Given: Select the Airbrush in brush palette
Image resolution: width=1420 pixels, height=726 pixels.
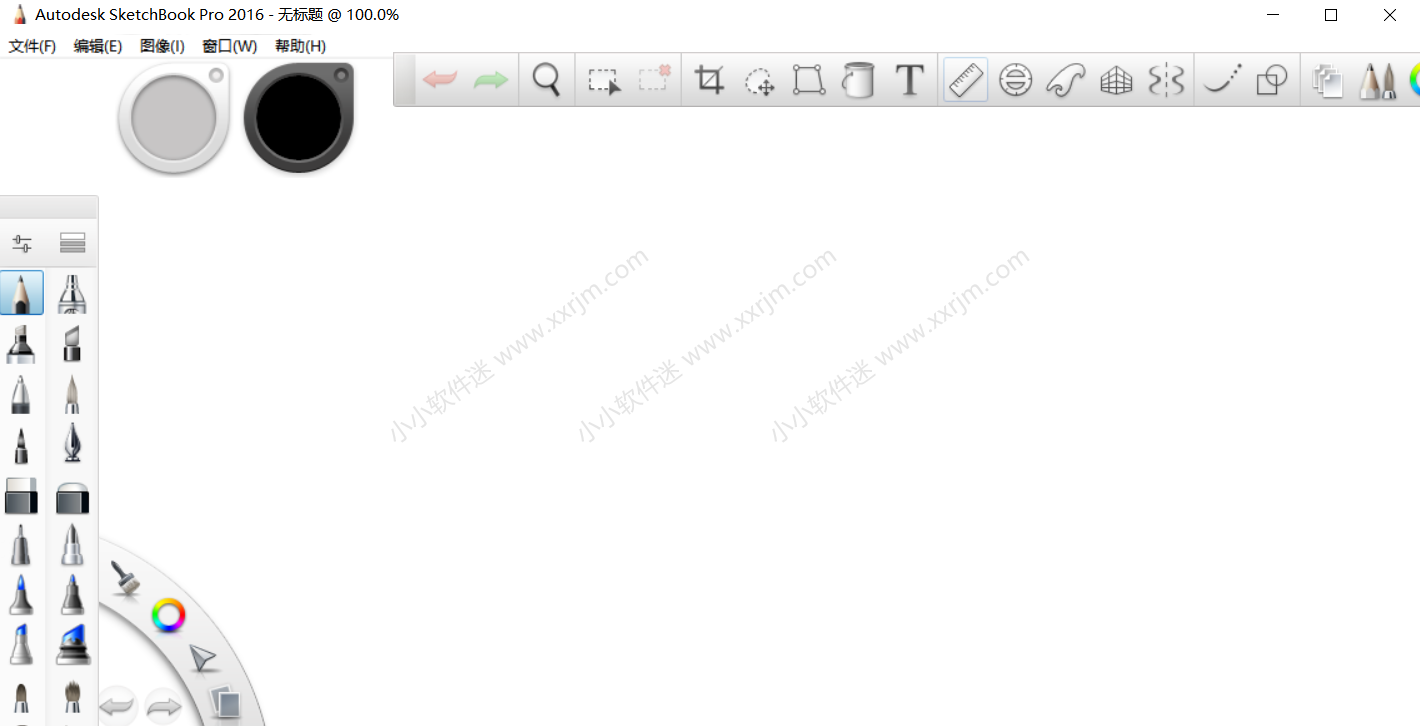Looking at the screenshot, I should [72, 293].
